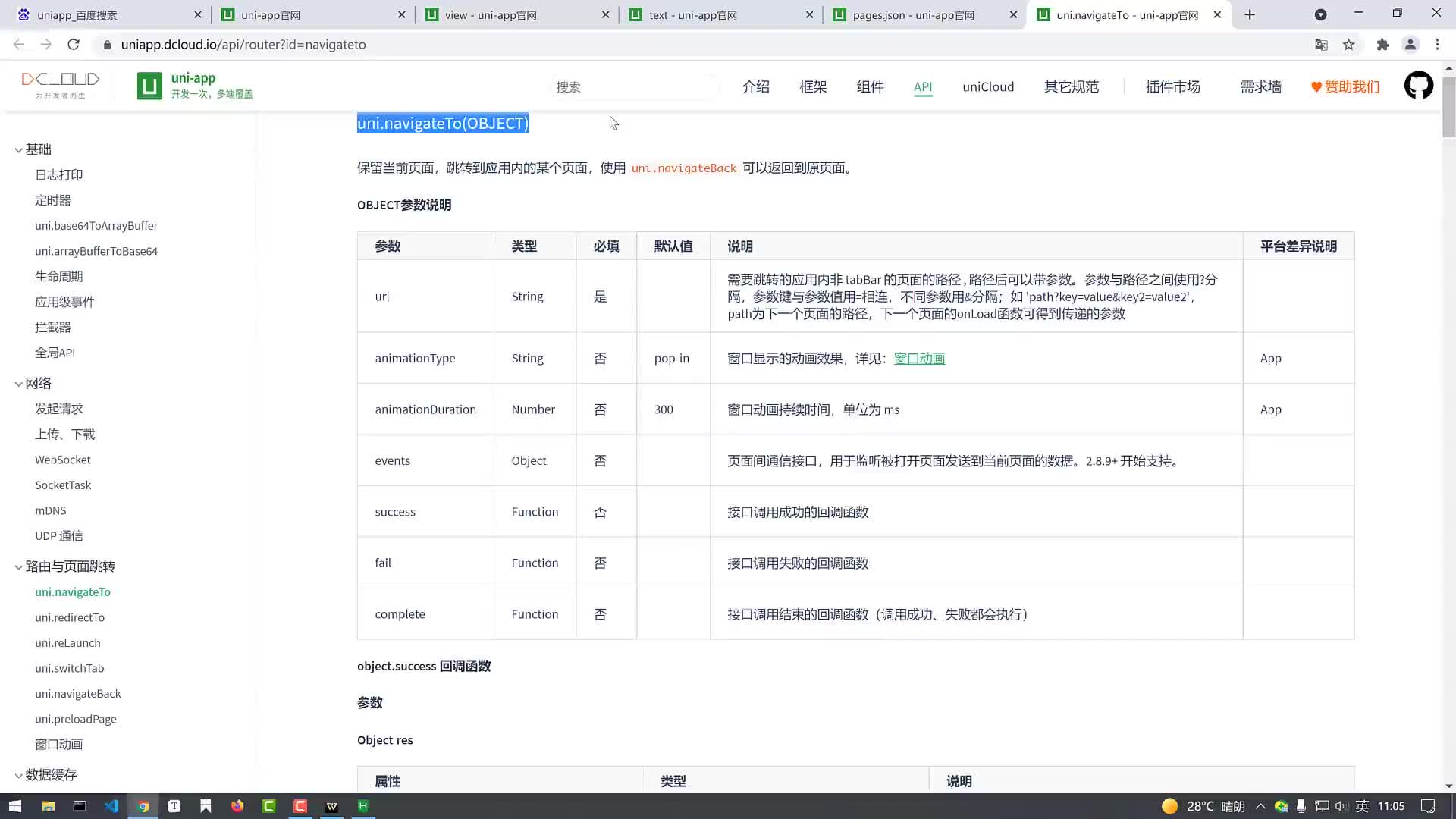Open uni.navigateBack in the sidebar
1456x819 pixels.
(77, 693)
